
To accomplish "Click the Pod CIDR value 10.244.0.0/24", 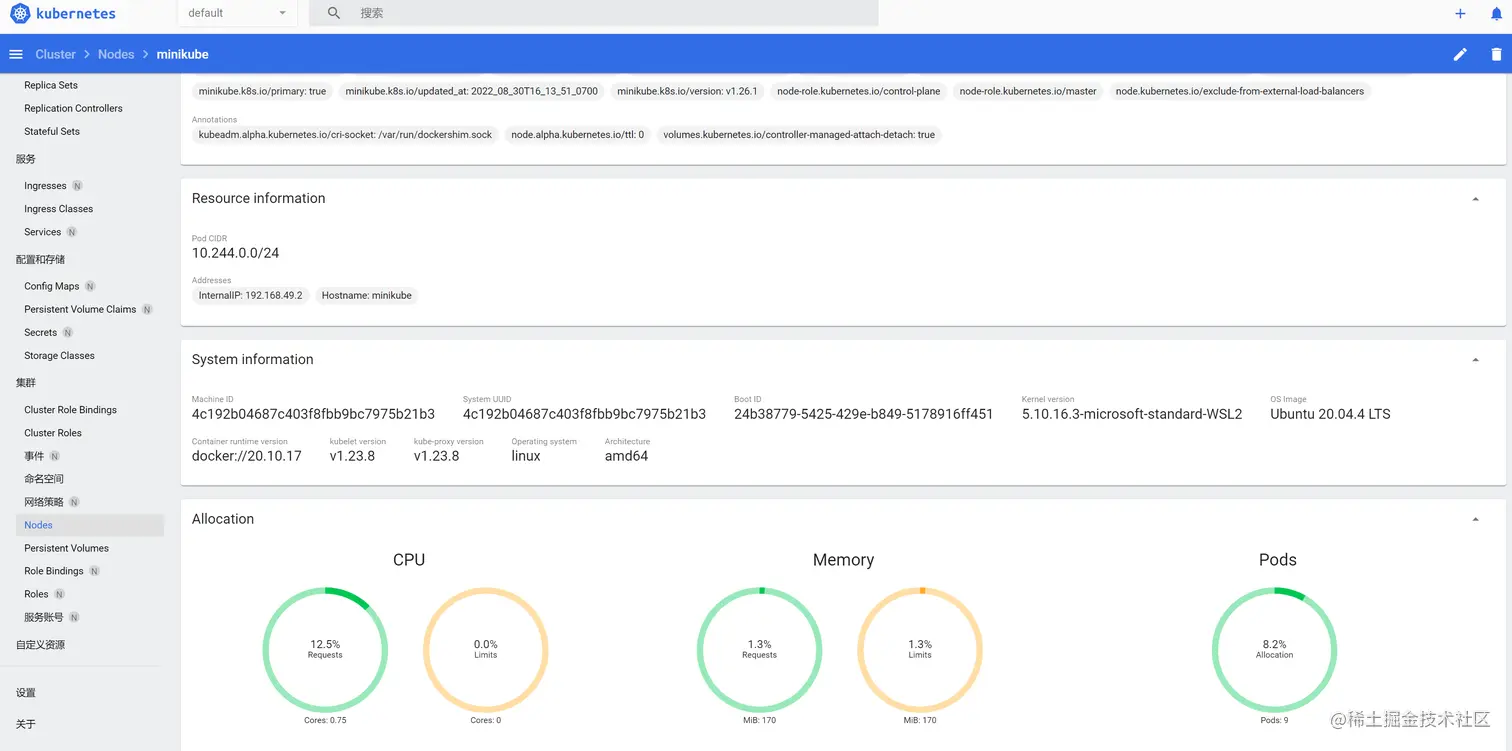I will 236,254.
